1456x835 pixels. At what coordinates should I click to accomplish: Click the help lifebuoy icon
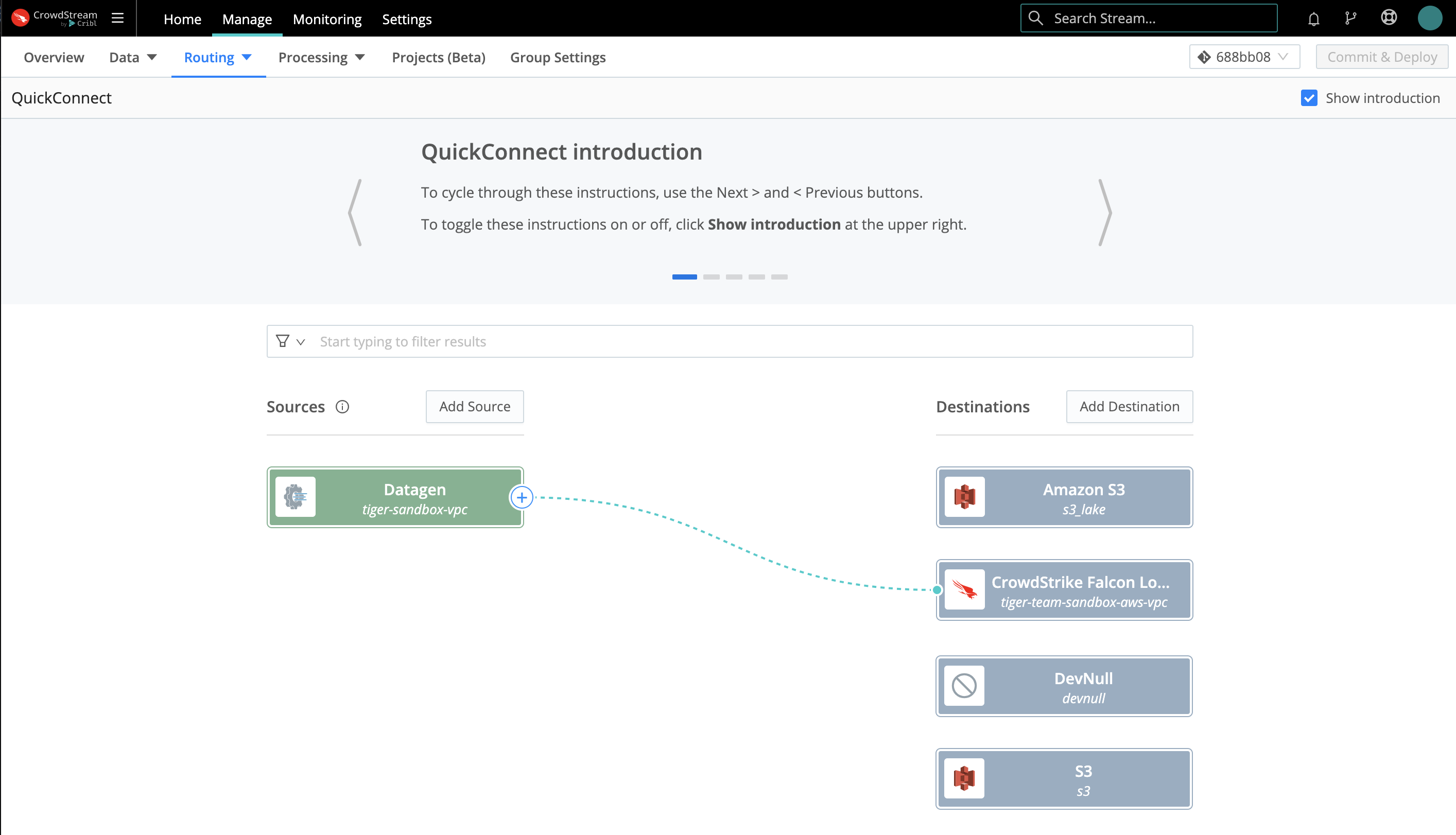[1390, 18]
